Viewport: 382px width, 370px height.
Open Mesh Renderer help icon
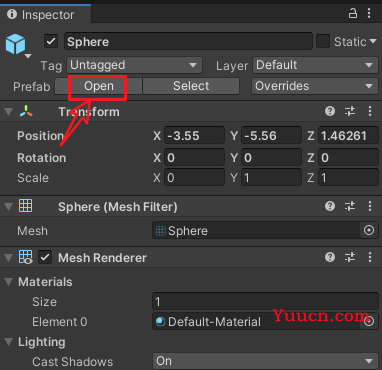[330, 257]
